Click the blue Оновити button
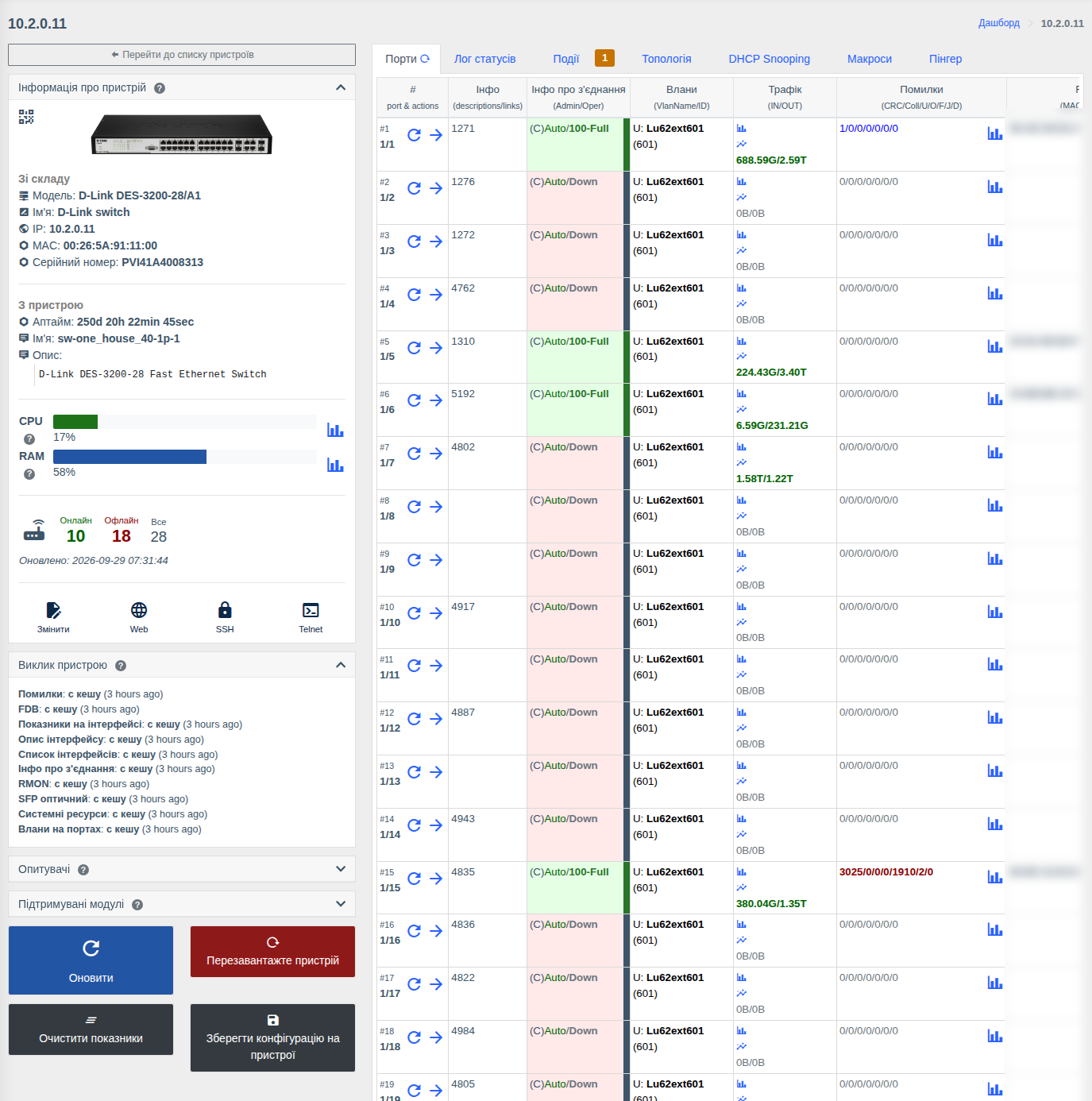This screenshot has height=1101, width=1092. (91, 960)
